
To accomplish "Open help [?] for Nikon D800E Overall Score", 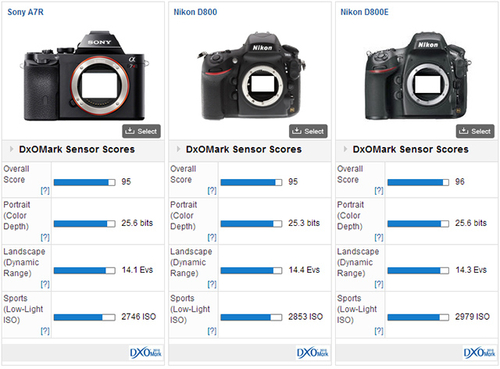I will pyautogui.click(x=379, y=191).
